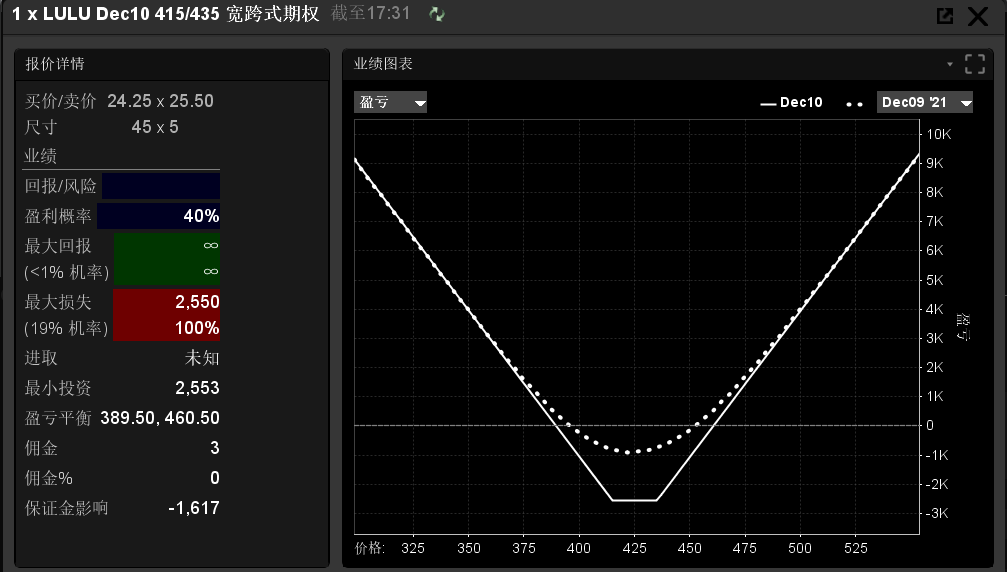Screen dimensions: 1007x572
Task: Click the 佣金% value 0
Action: point(215,478)
